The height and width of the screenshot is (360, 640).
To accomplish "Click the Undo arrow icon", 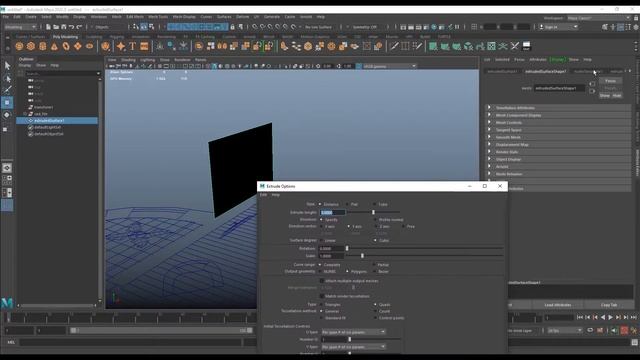I will click(71, 27).
